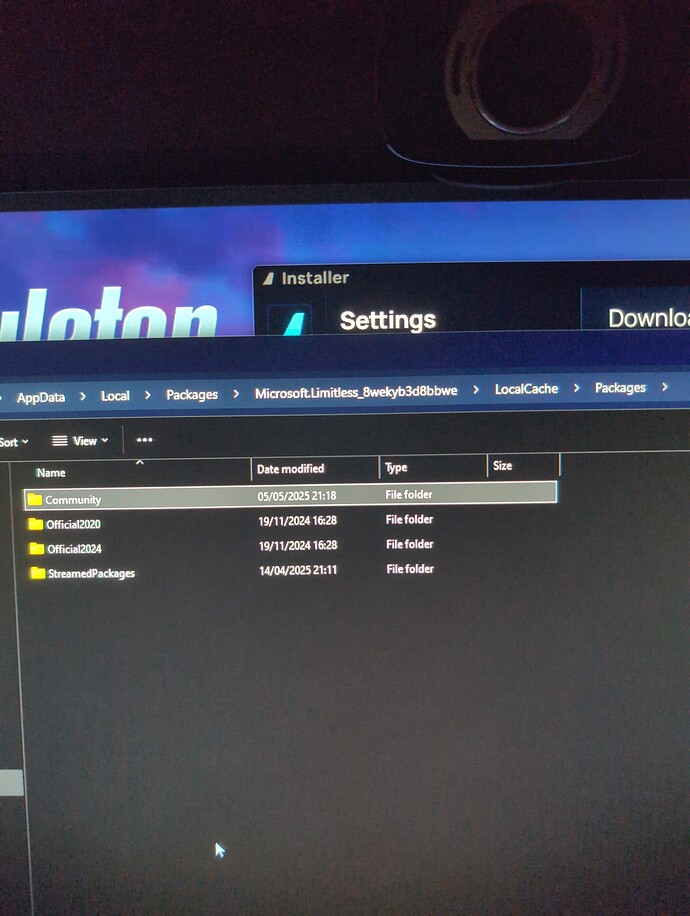Go to LocalCache breadcrumb folder
The height and width of the screenshot is (916, 690).
click(526, 389)
